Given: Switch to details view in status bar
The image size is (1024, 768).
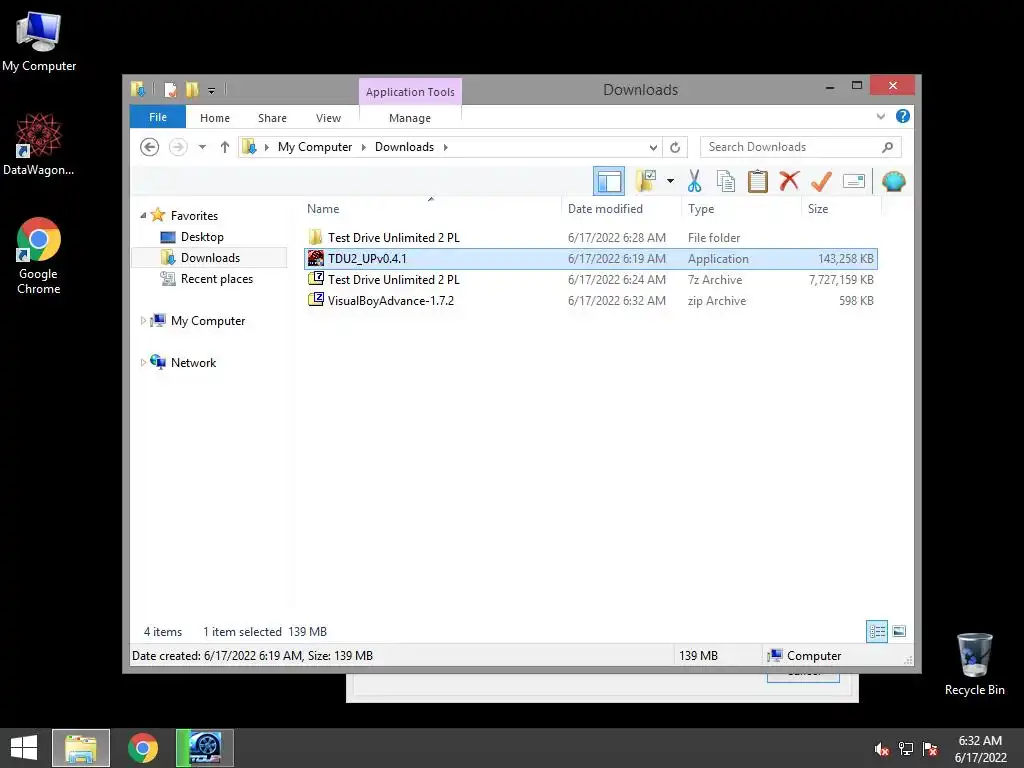Looking at the screenshot, I should (x=876, y=631).
